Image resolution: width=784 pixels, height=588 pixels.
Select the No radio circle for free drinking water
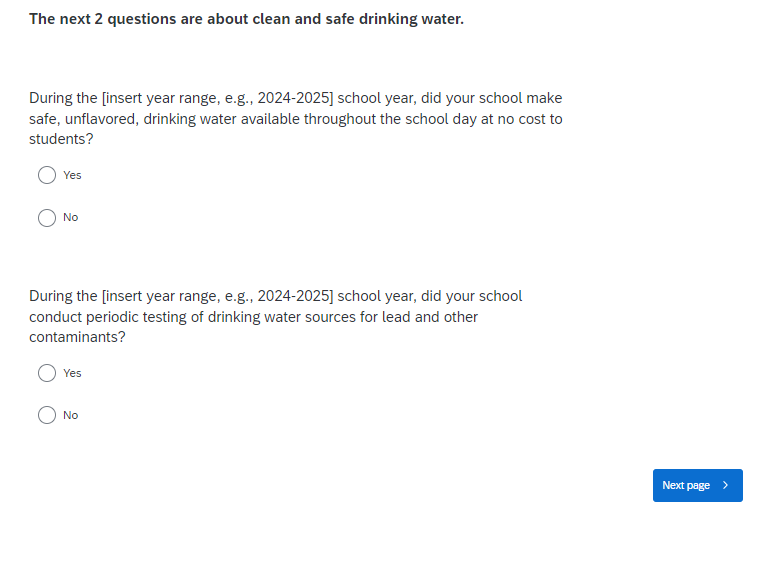47,217
